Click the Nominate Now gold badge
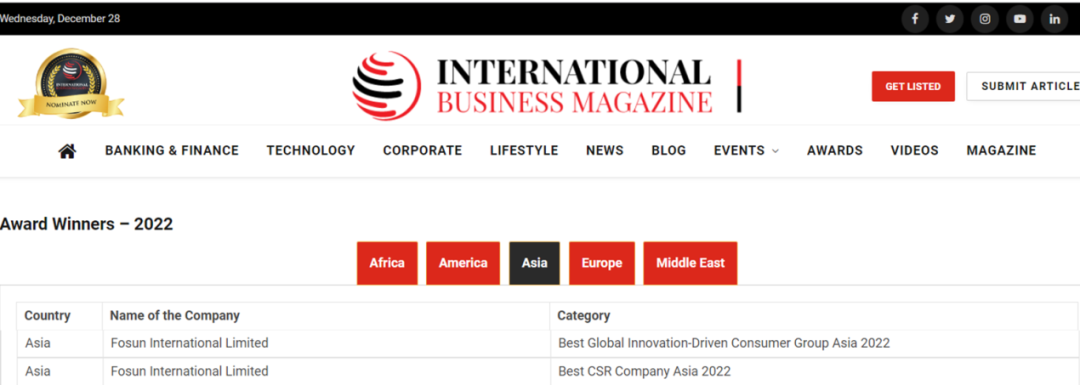This screenshot has width=1080, height=385. (71, 83)
